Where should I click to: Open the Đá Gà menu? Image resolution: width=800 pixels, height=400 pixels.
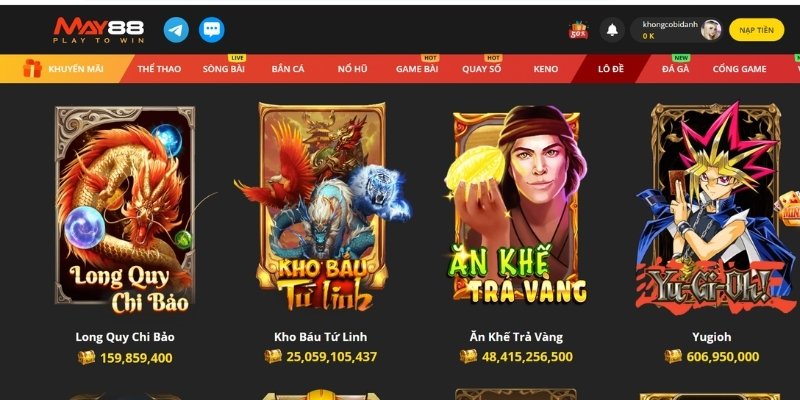676,69
